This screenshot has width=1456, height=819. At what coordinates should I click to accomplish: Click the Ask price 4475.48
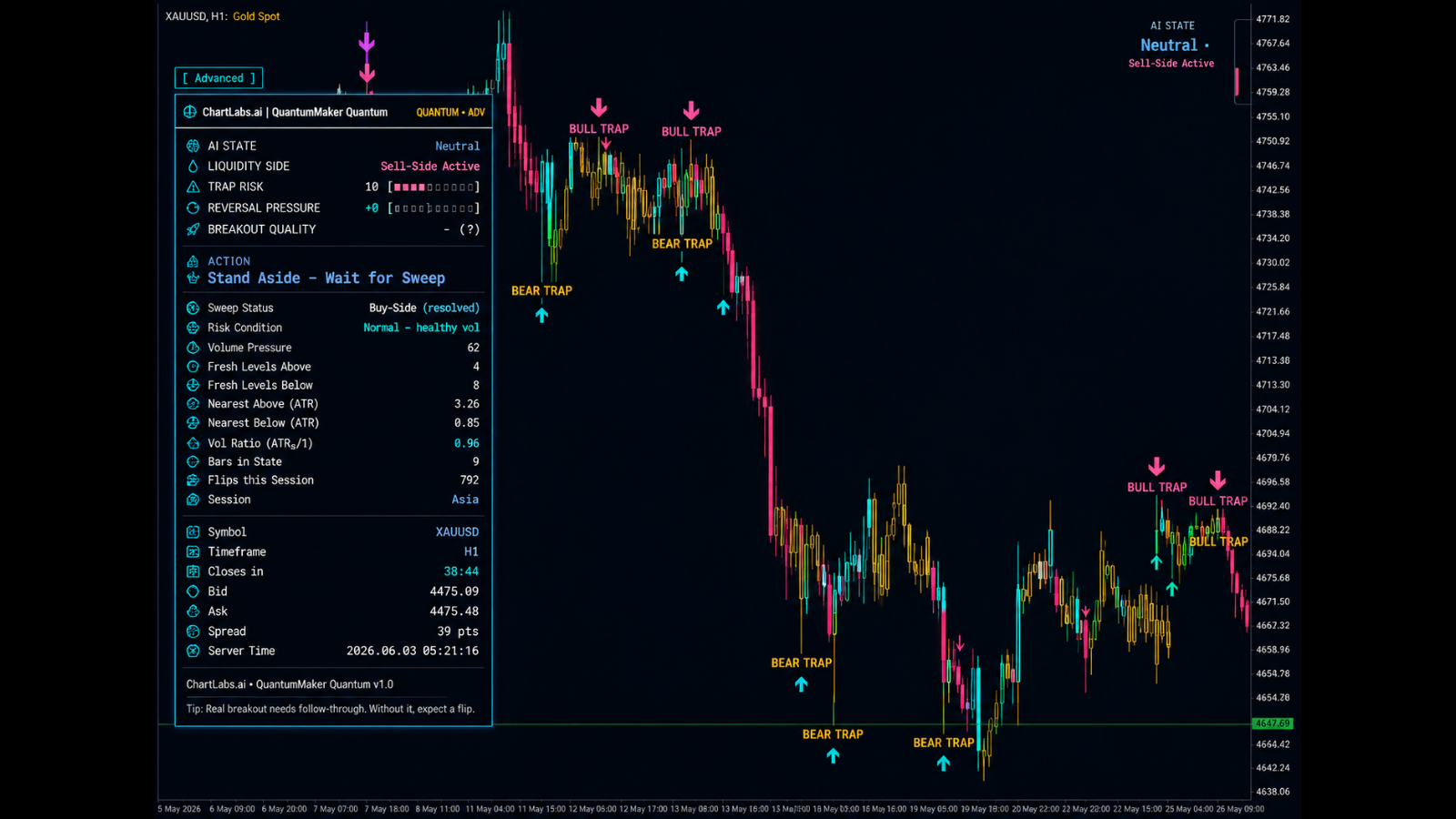[x=454, y=612]
